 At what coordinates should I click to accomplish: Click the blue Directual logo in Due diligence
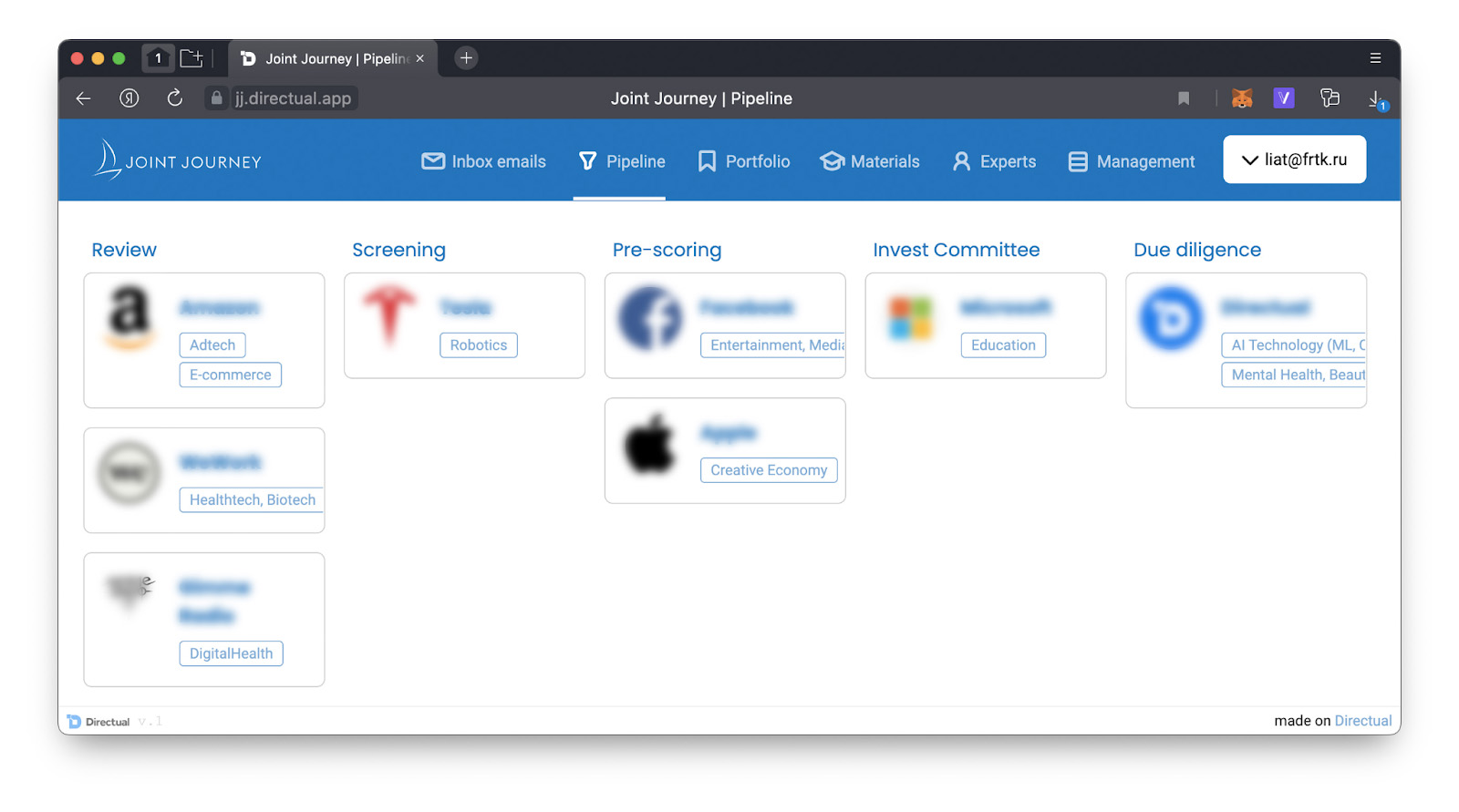pyautogui.click(x=1172, y=318)
